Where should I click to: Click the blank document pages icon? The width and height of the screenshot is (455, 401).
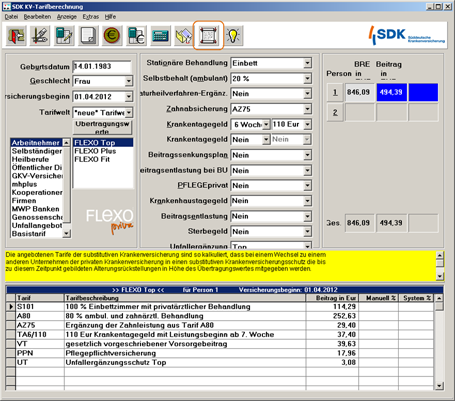pyautogui.click(x=88, y=35)
